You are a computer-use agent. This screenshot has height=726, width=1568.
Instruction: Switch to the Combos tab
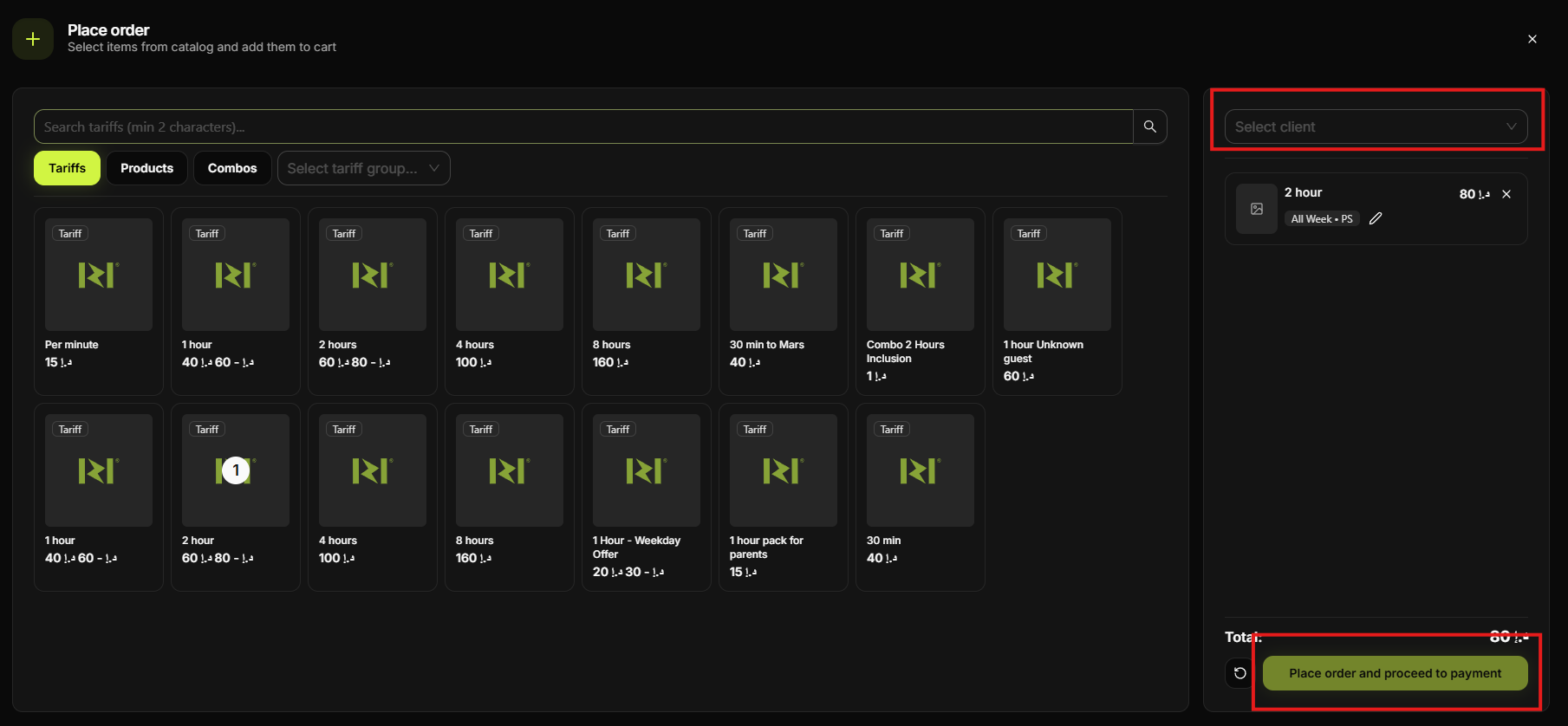[x=232, y=168]
